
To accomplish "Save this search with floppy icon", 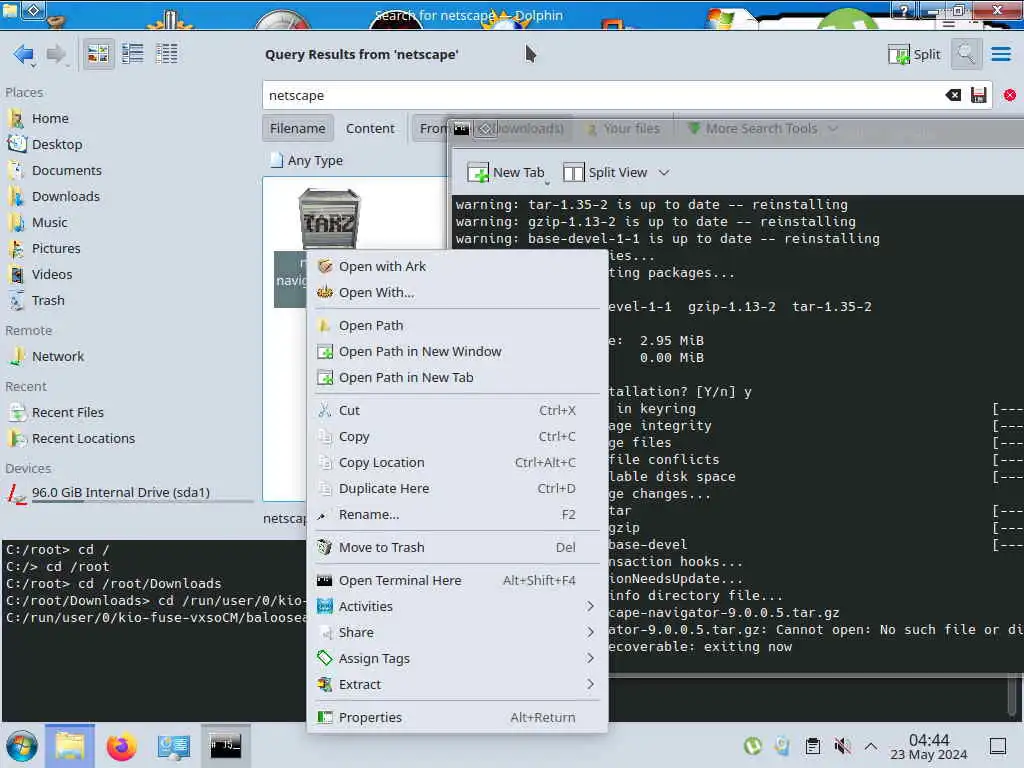I will click(978, 95).
